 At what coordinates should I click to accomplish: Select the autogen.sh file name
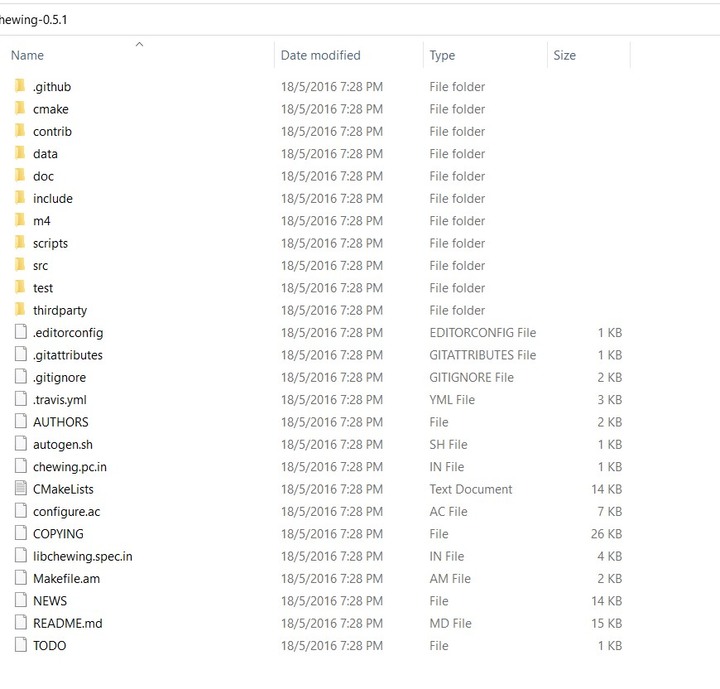click(63, 445)
